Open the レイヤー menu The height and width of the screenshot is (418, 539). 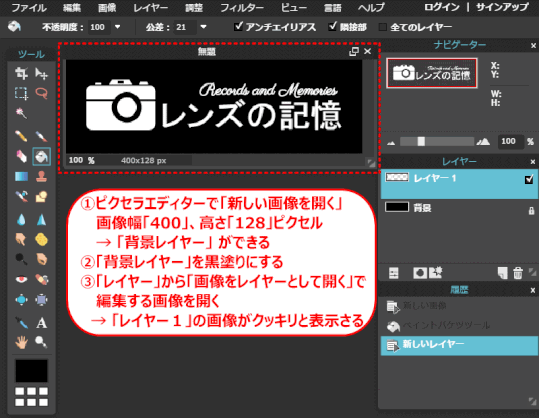tap(151, 8)
